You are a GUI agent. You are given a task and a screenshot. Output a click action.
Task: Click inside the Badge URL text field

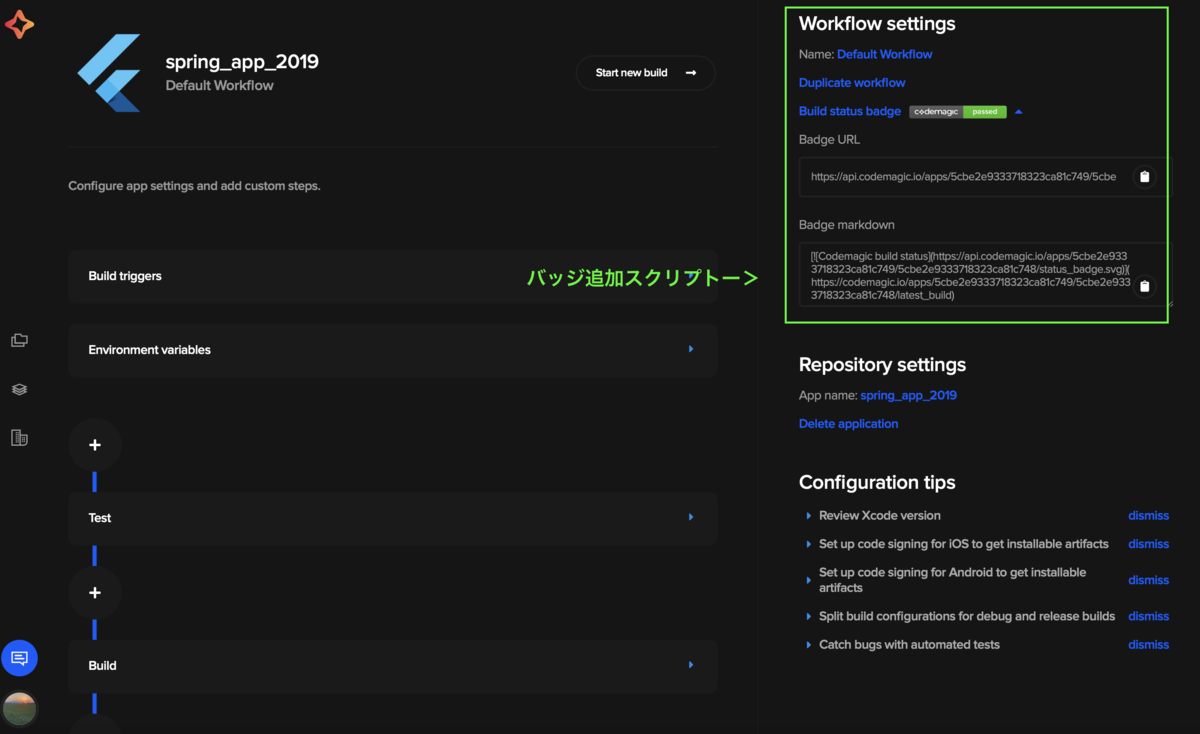[960, 177]
